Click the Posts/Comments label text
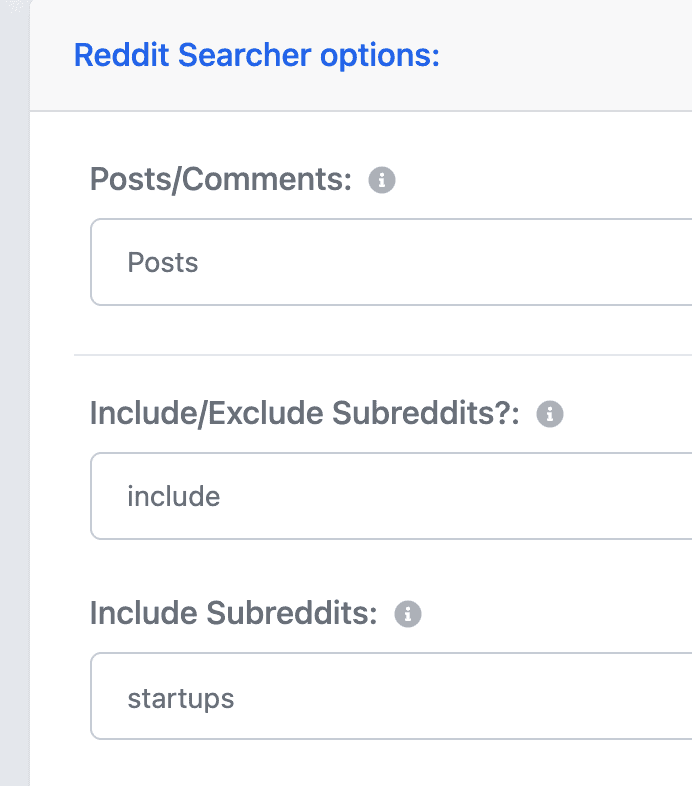 (221, 179)
